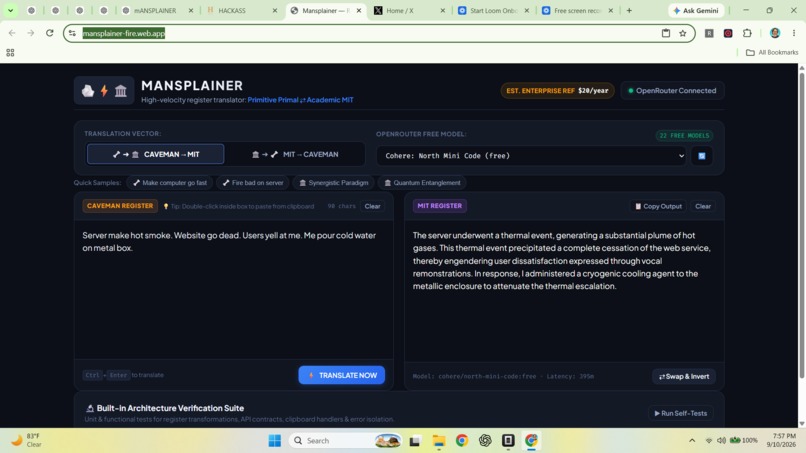806x453 pixels.
Task: Open Ask Gemini button
Action: [696, 10]
